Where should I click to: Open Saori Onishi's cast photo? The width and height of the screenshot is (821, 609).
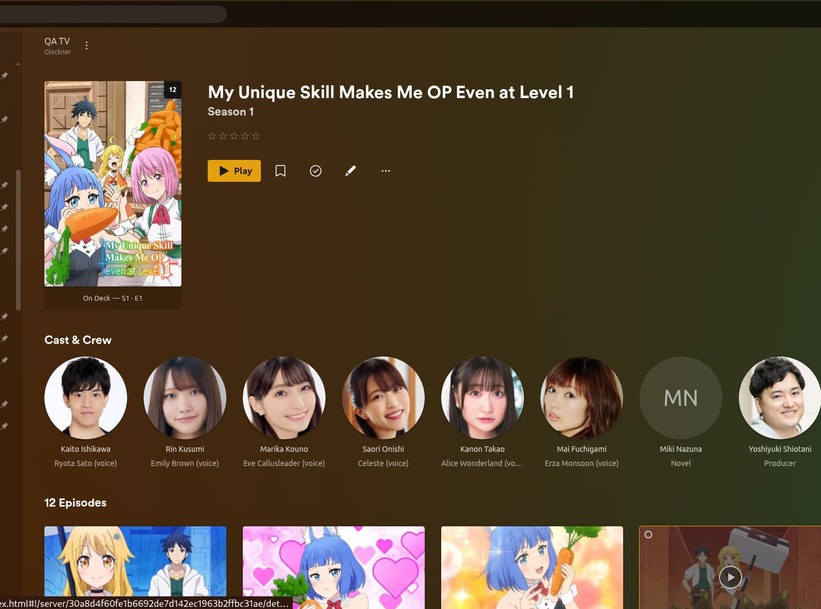coord(383,397)
